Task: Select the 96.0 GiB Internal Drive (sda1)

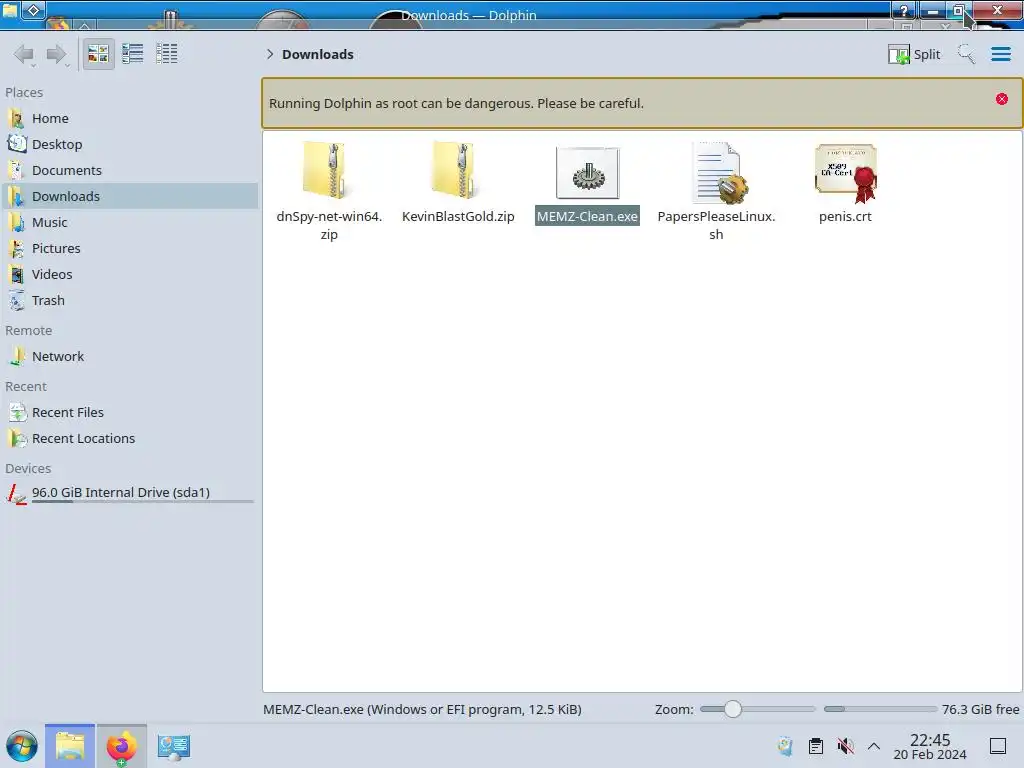Action: click(x=129, y=493)
